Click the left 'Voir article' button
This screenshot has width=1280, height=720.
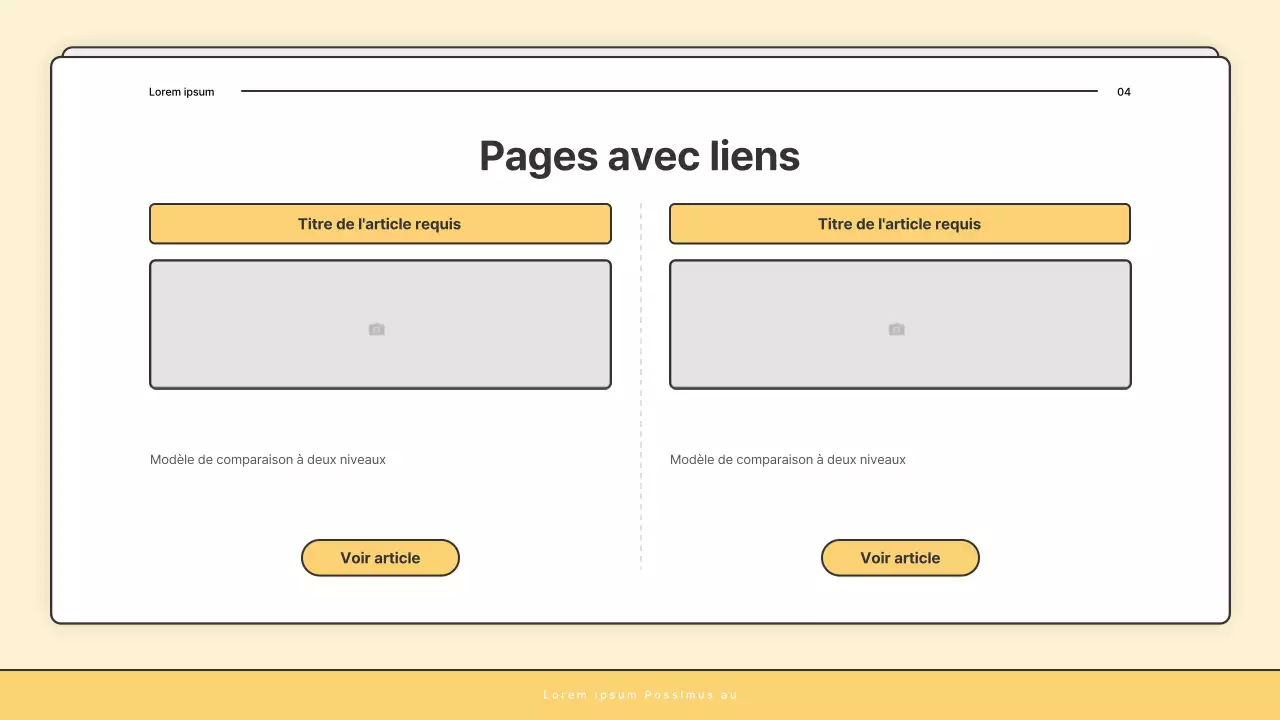[x=380, y=557]
